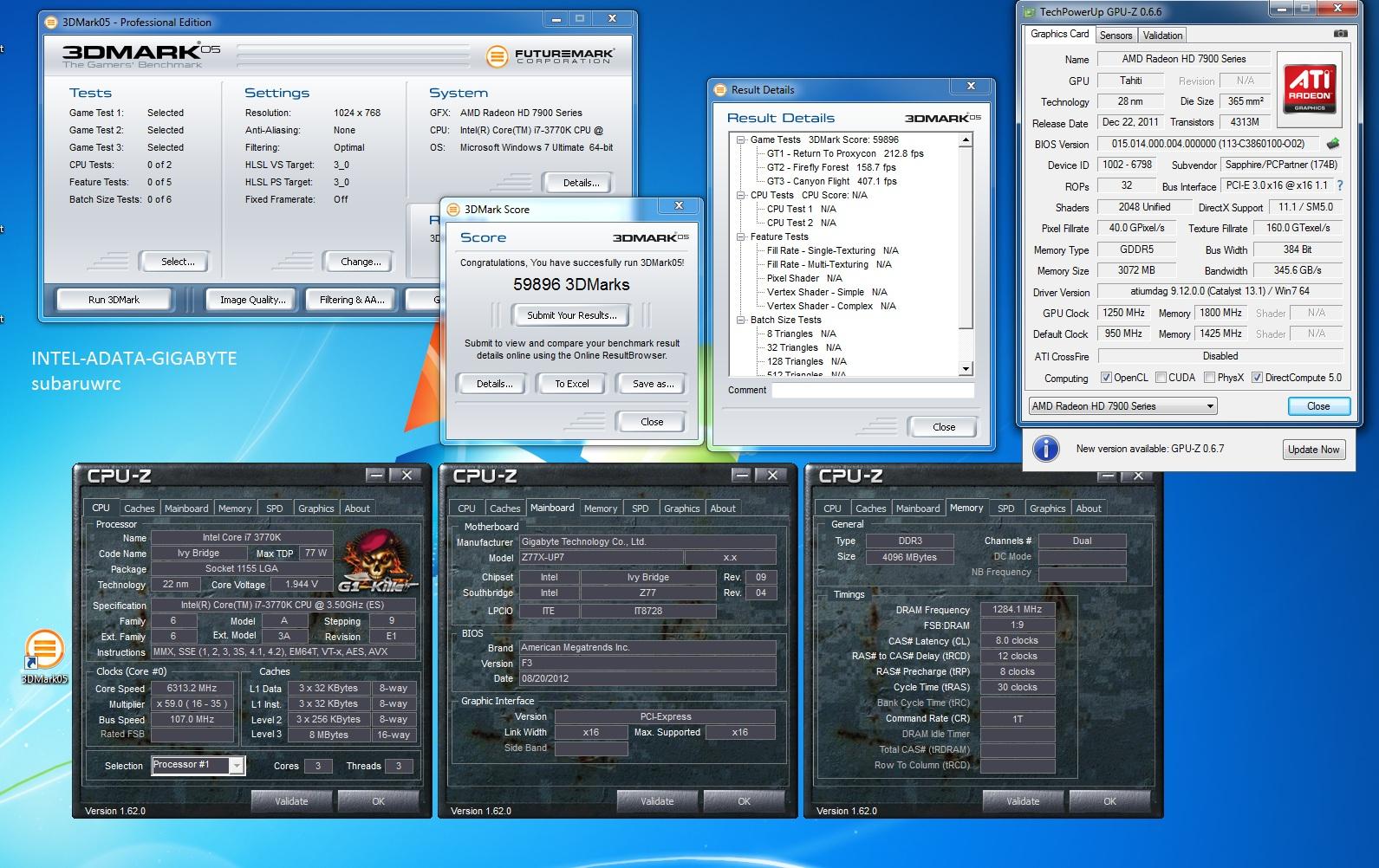Select the Pixel Shader N/A row
This screenshot has width=1379, height=868.
pyautogui.click(x=804, y=278)
